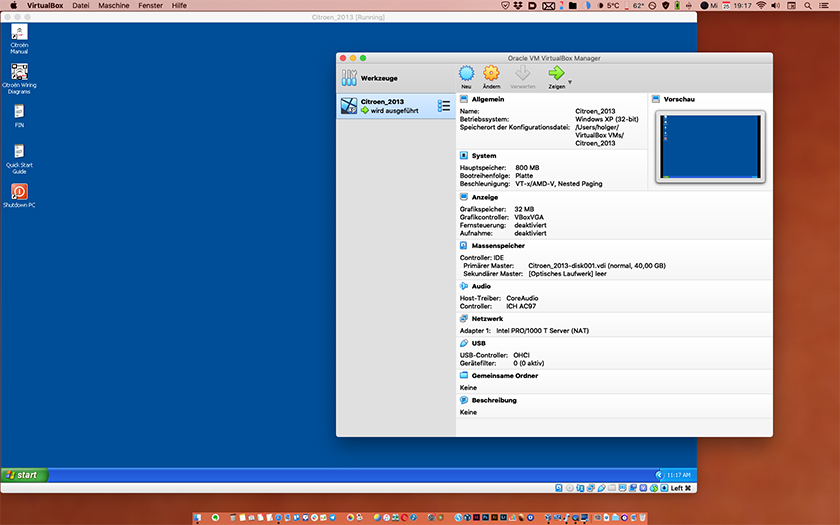Screen dimensions: 840x525
Task: Click the 800 MB Hauptspeicher value
Action: (527, 168)
